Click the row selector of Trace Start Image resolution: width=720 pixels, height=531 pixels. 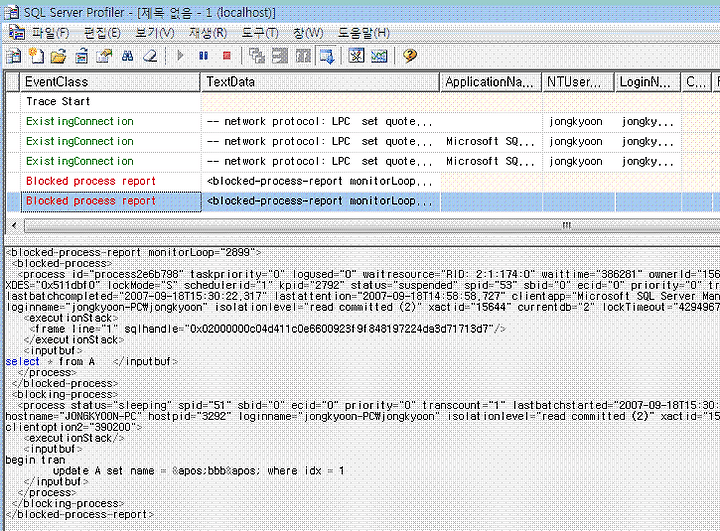[13, 102]
